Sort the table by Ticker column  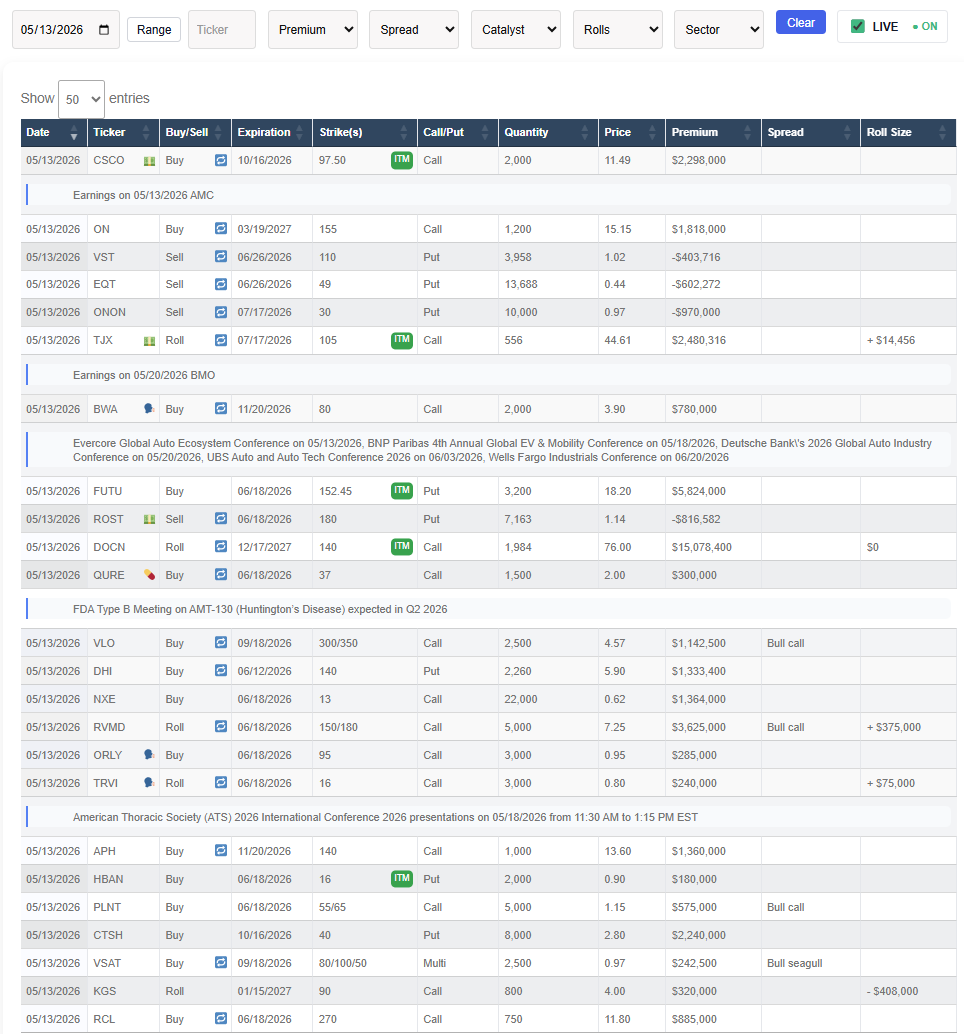(123, 133)
